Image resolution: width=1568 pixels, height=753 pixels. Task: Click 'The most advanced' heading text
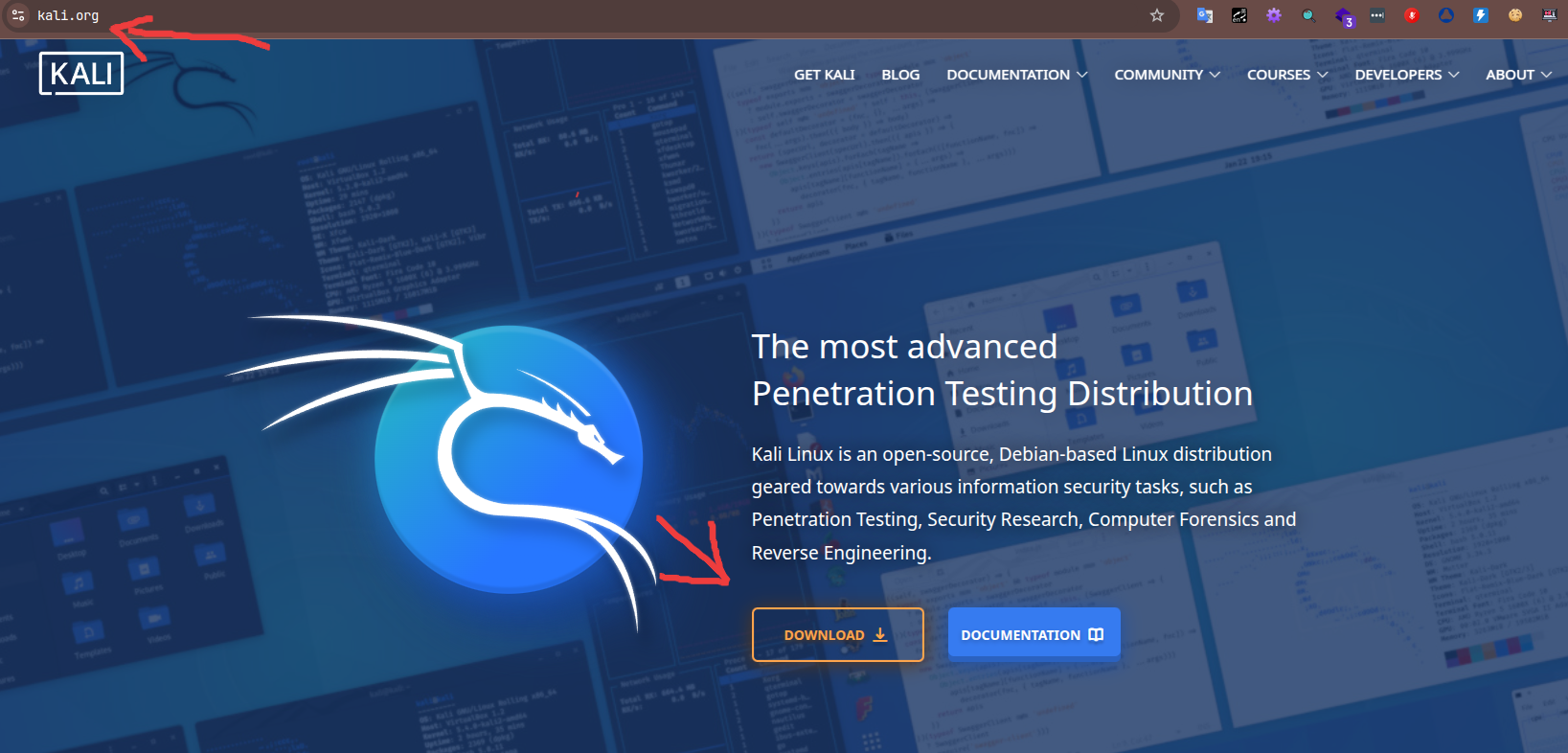(x=904, y=347)
